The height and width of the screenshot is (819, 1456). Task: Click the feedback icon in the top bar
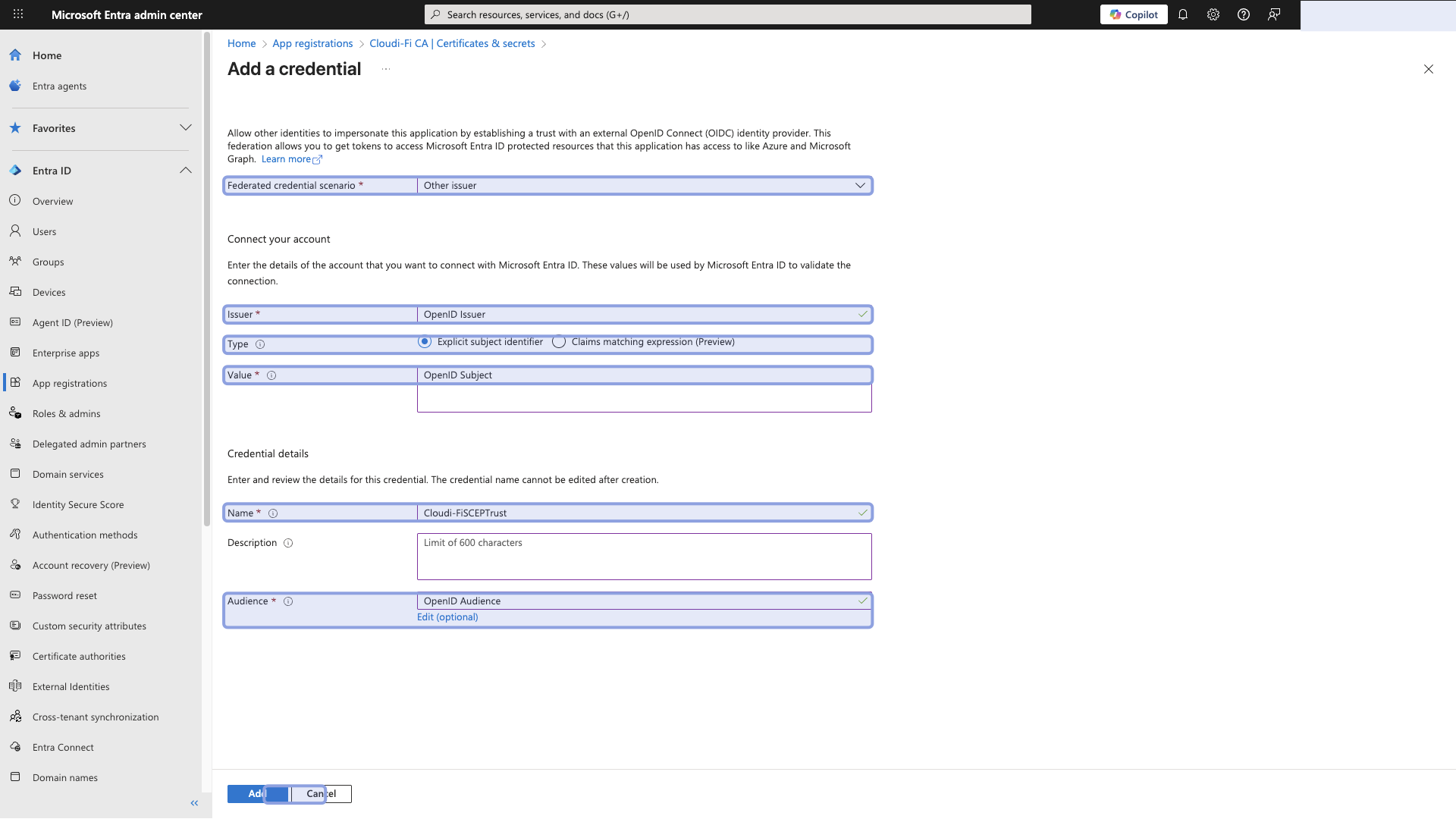point(1273,14)
